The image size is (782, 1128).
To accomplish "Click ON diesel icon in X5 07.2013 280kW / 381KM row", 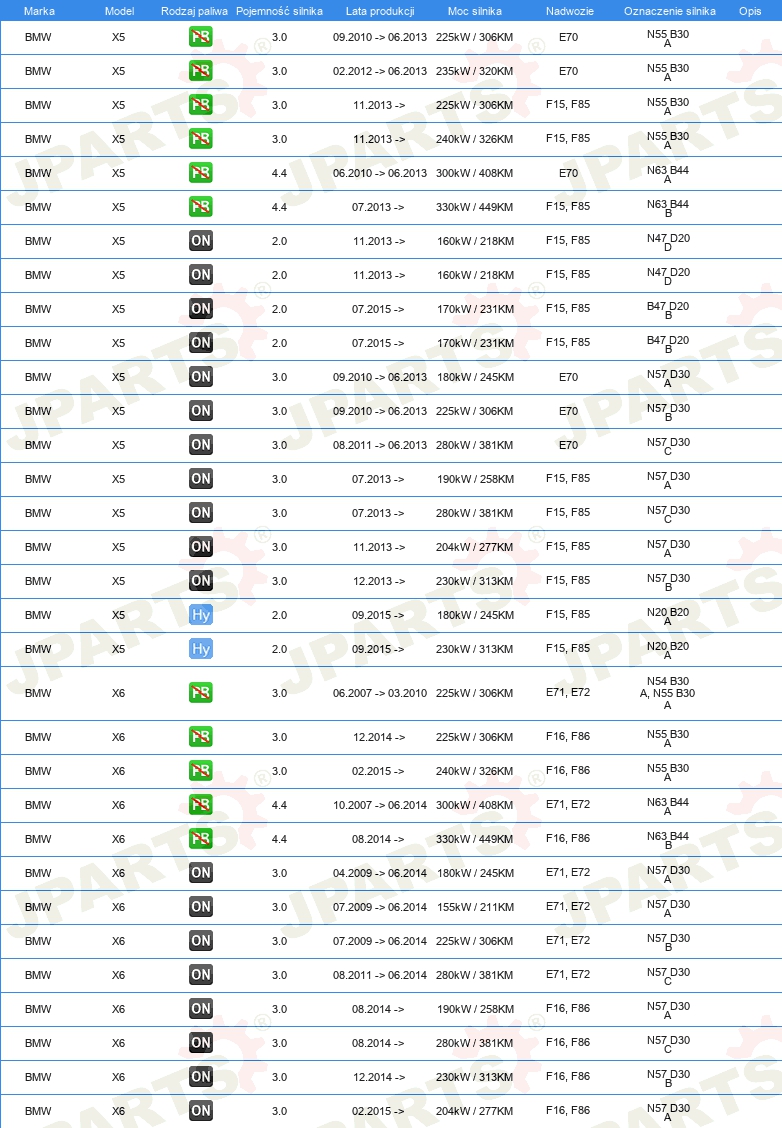I will point(201,512).
